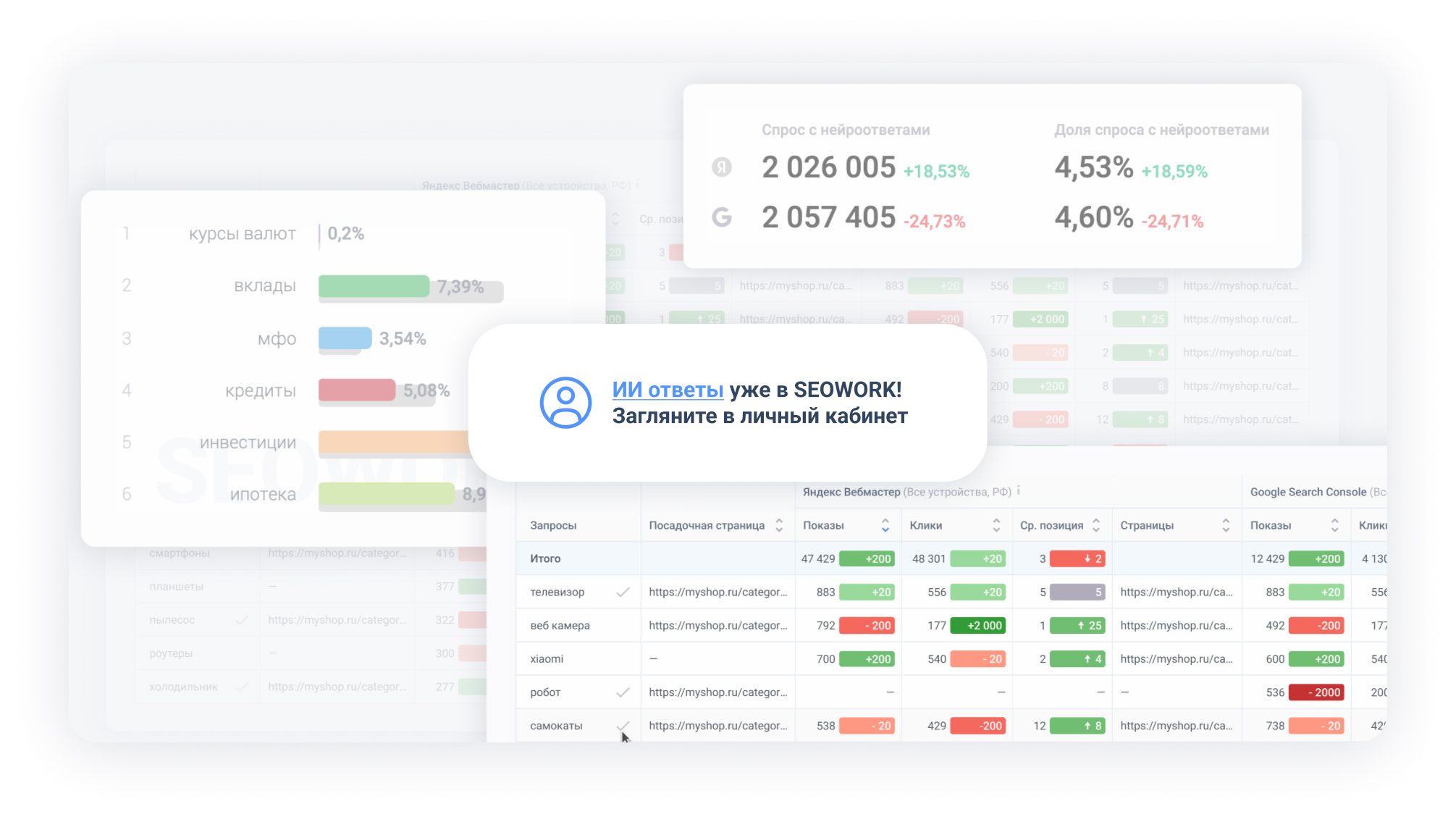The height and width of the screenshot is (817, 1456).
Task: Open the ИИ ответы link
Action: tap(668, 390)
